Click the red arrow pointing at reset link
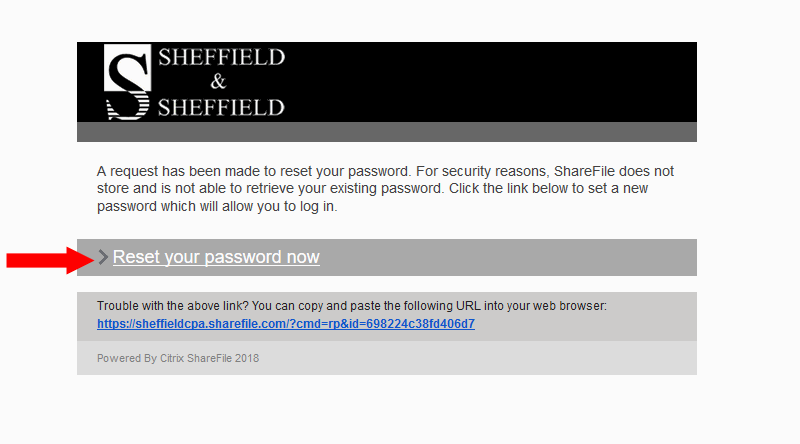 (51, 260)
